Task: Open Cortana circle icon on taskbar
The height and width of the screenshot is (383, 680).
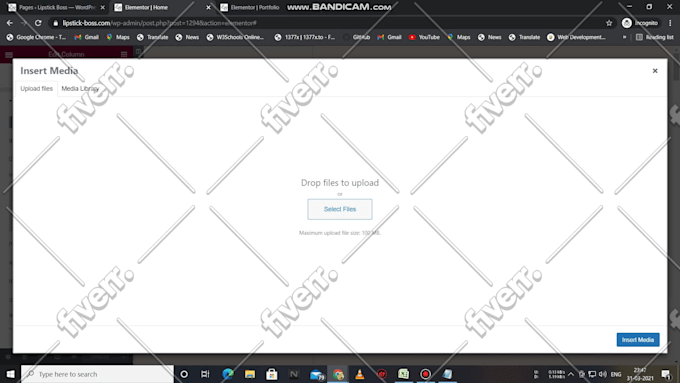Action: coord(184,374)
